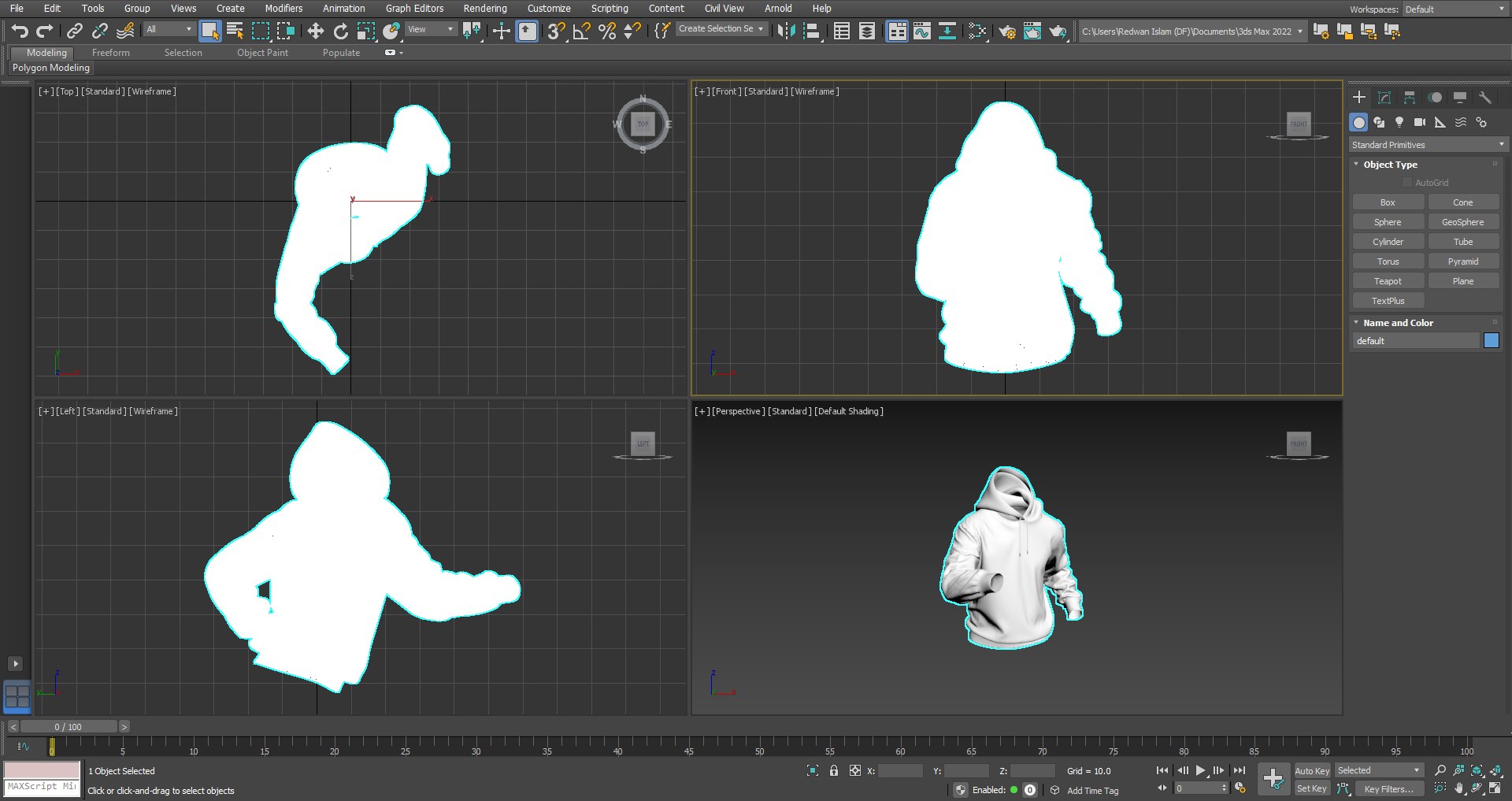Open the Rendering menu
The image size is (1512, 801).
[485, 9]
